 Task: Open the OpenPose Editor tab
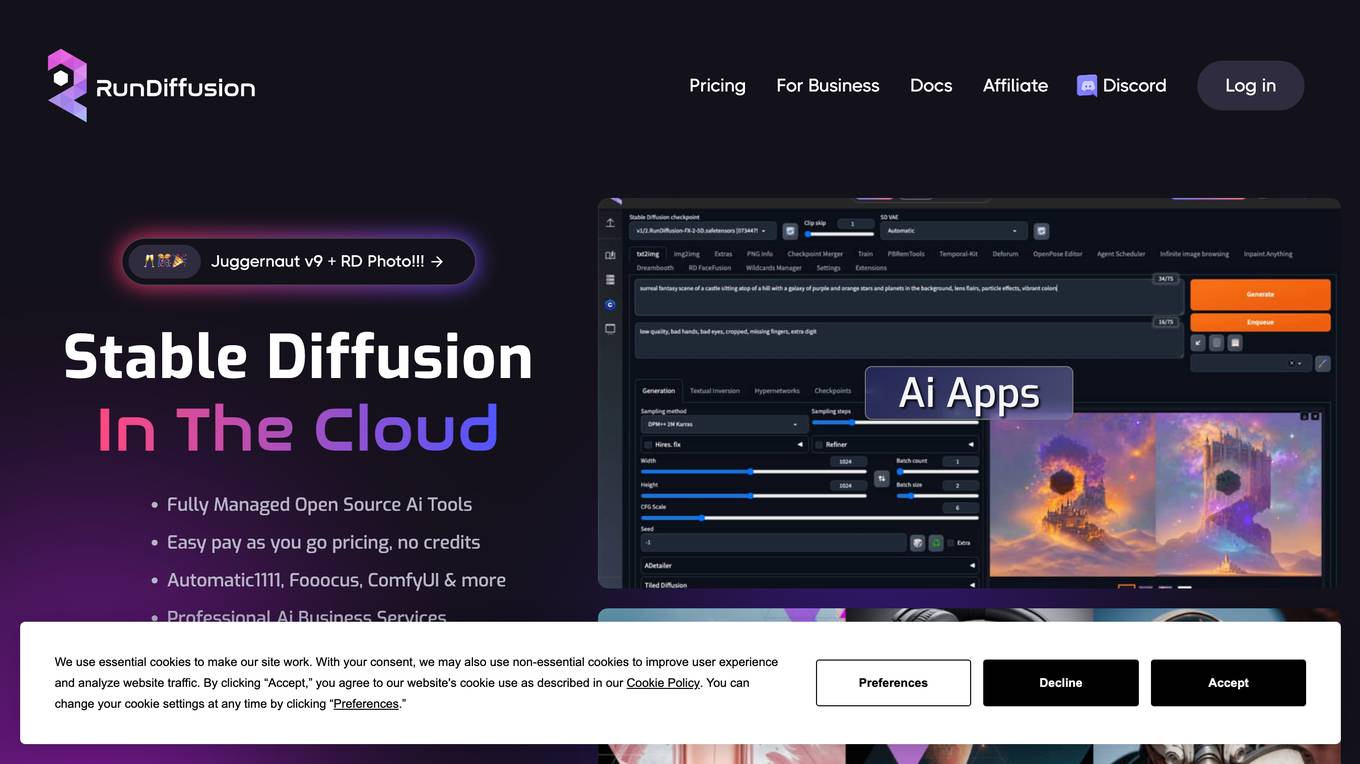pyautogui.click(x=1058, y=254)
